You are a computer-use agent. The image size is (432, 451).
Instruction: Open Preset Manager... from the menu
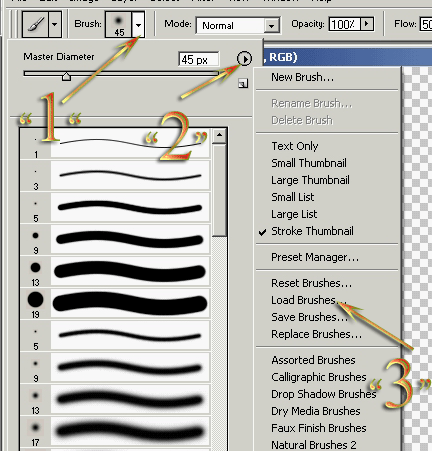click(315, 257)
